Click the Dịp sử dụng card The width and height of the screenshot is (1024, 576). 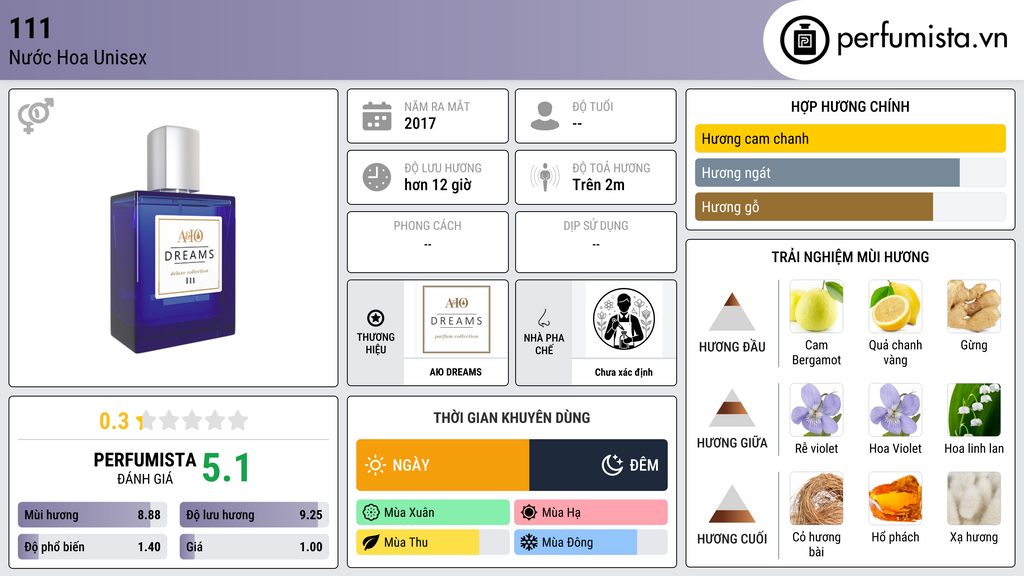pyautogui.click(x=596, y=242)
